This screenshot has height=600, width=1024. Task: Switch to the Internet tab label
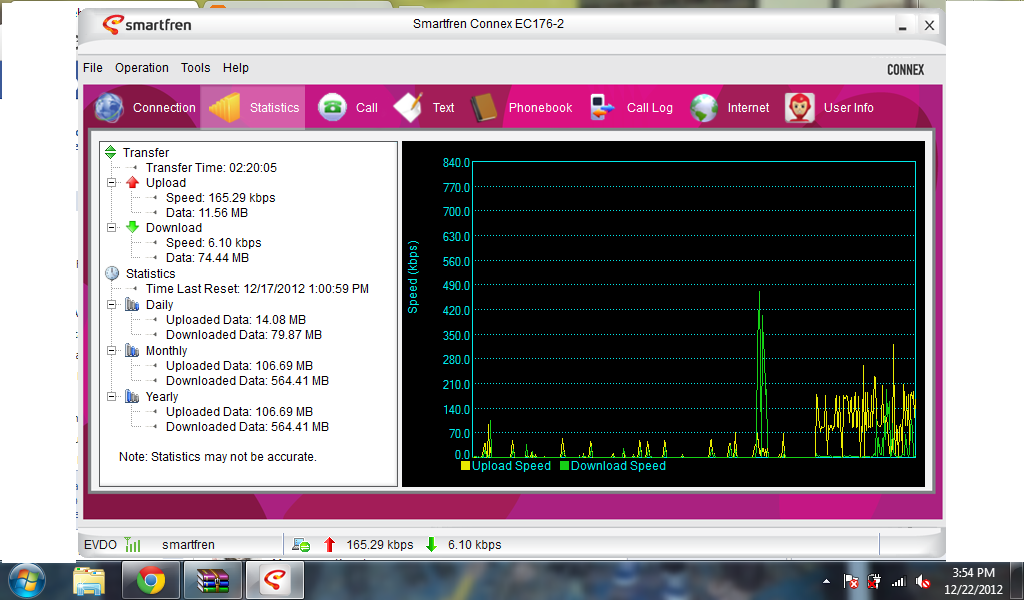(x=748, y=108)
